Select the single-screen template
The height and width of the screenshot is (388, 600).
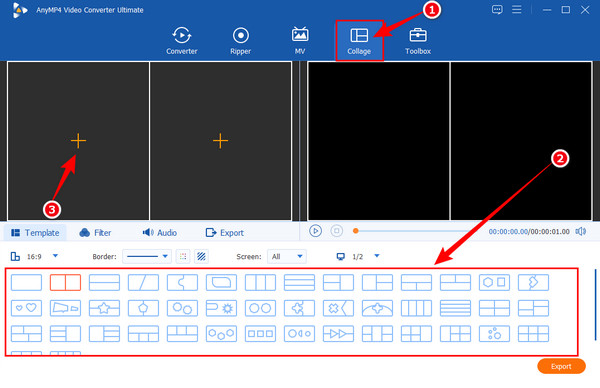click(26, 282)
